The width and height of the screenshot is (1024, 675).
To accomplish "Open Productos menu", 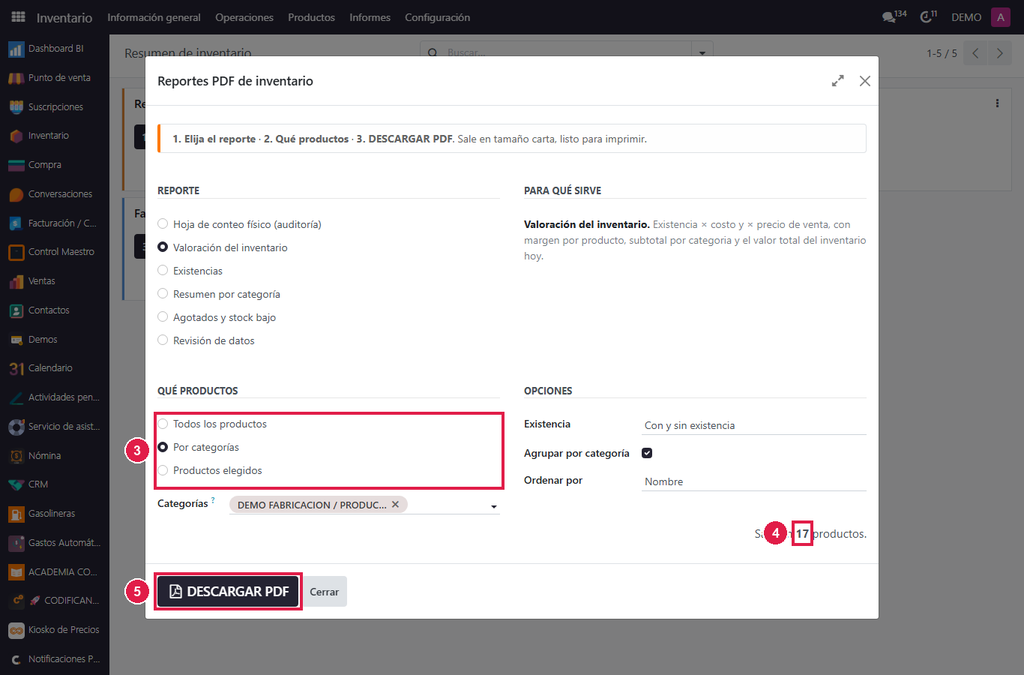I will (x=312, y=17).
